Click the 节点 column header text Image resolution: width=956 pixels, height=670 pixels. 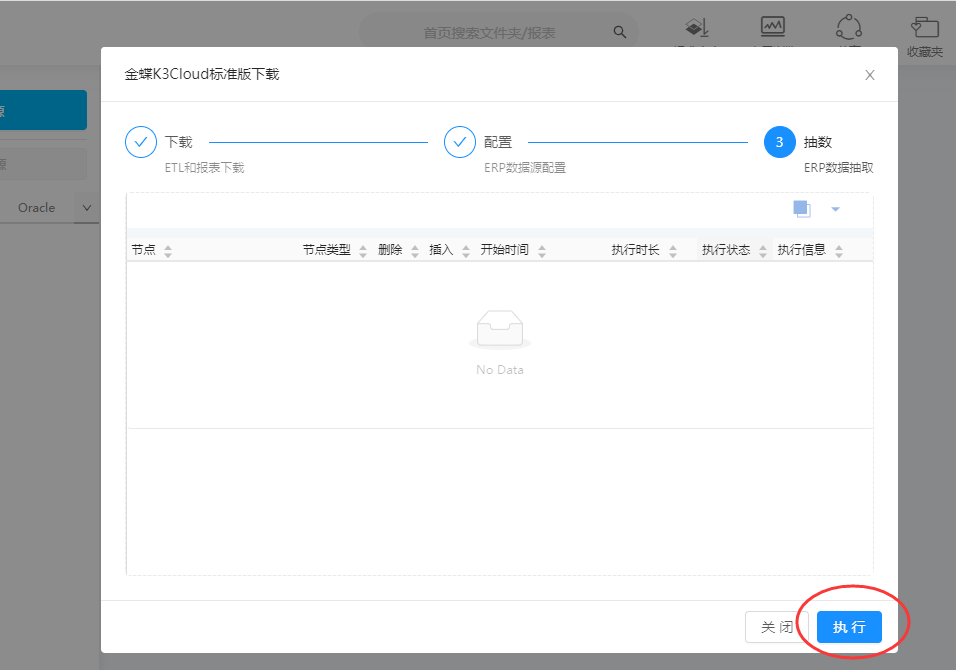[144, 250]
